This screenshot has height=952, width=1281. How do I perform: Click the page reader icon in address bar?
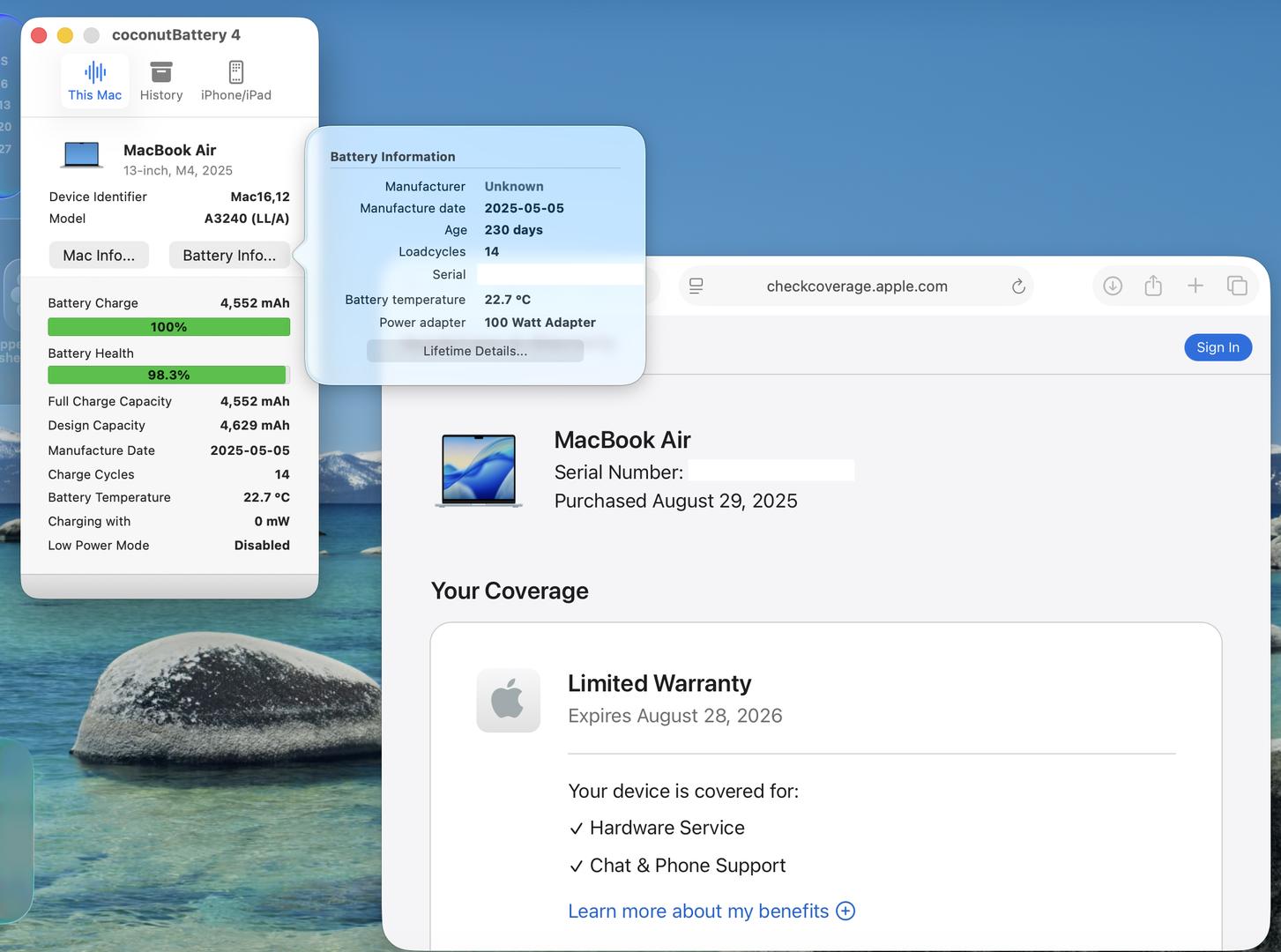tap(696, 286)
